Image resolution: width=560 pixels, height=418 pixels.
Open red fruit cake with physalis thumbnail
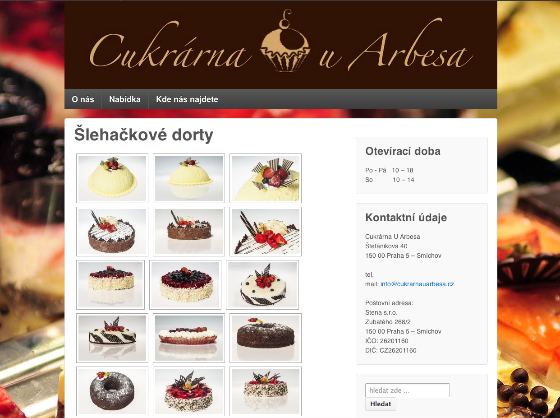(189, 391)
